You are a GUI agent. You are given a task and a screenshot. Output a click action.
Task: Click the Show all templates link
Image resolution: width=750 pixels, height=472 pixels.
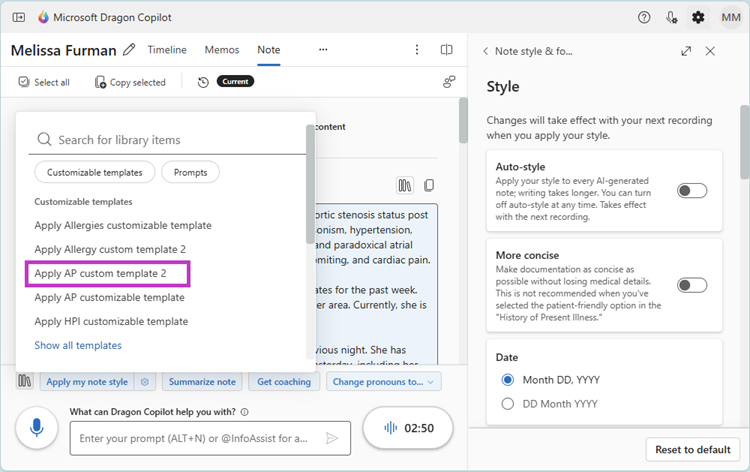click(78, 345)
